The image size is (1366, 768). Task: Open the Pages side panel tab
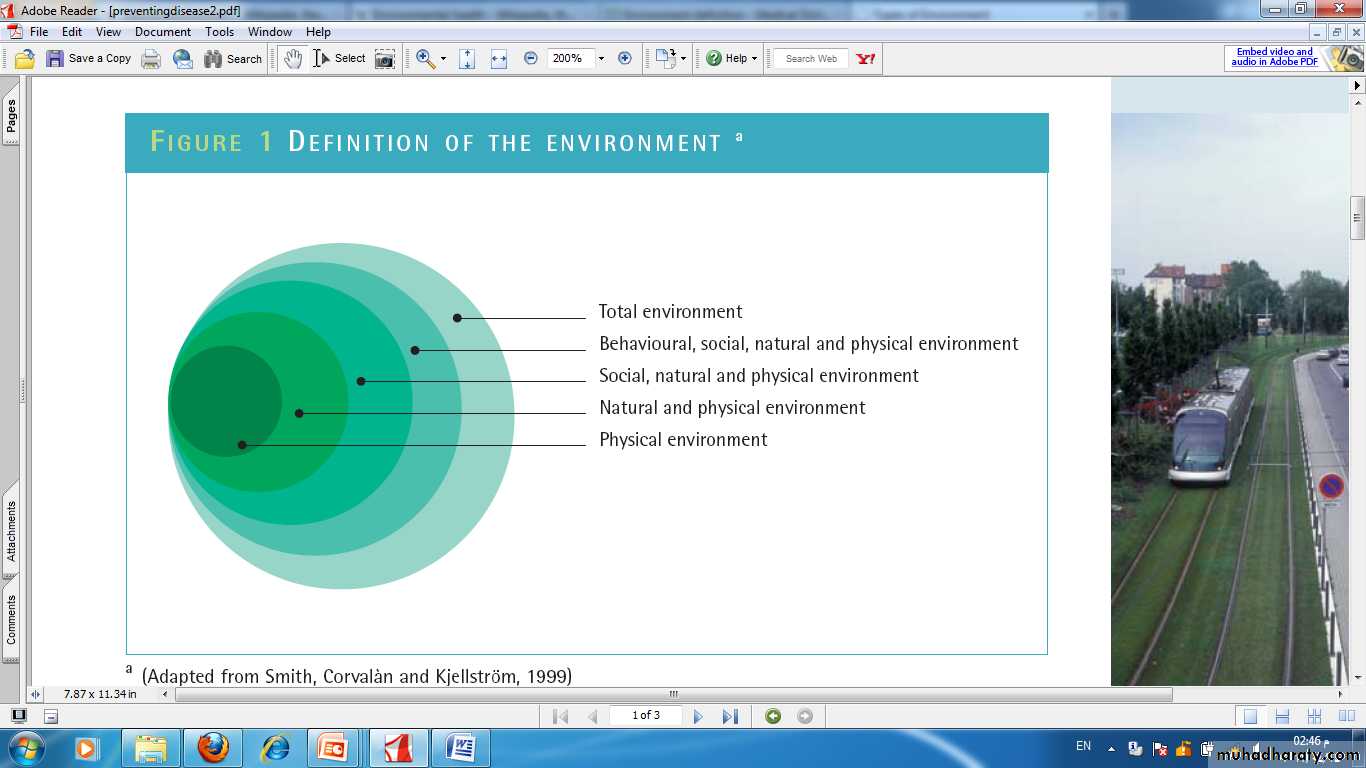pyautogui.click(x=12, y=116)
